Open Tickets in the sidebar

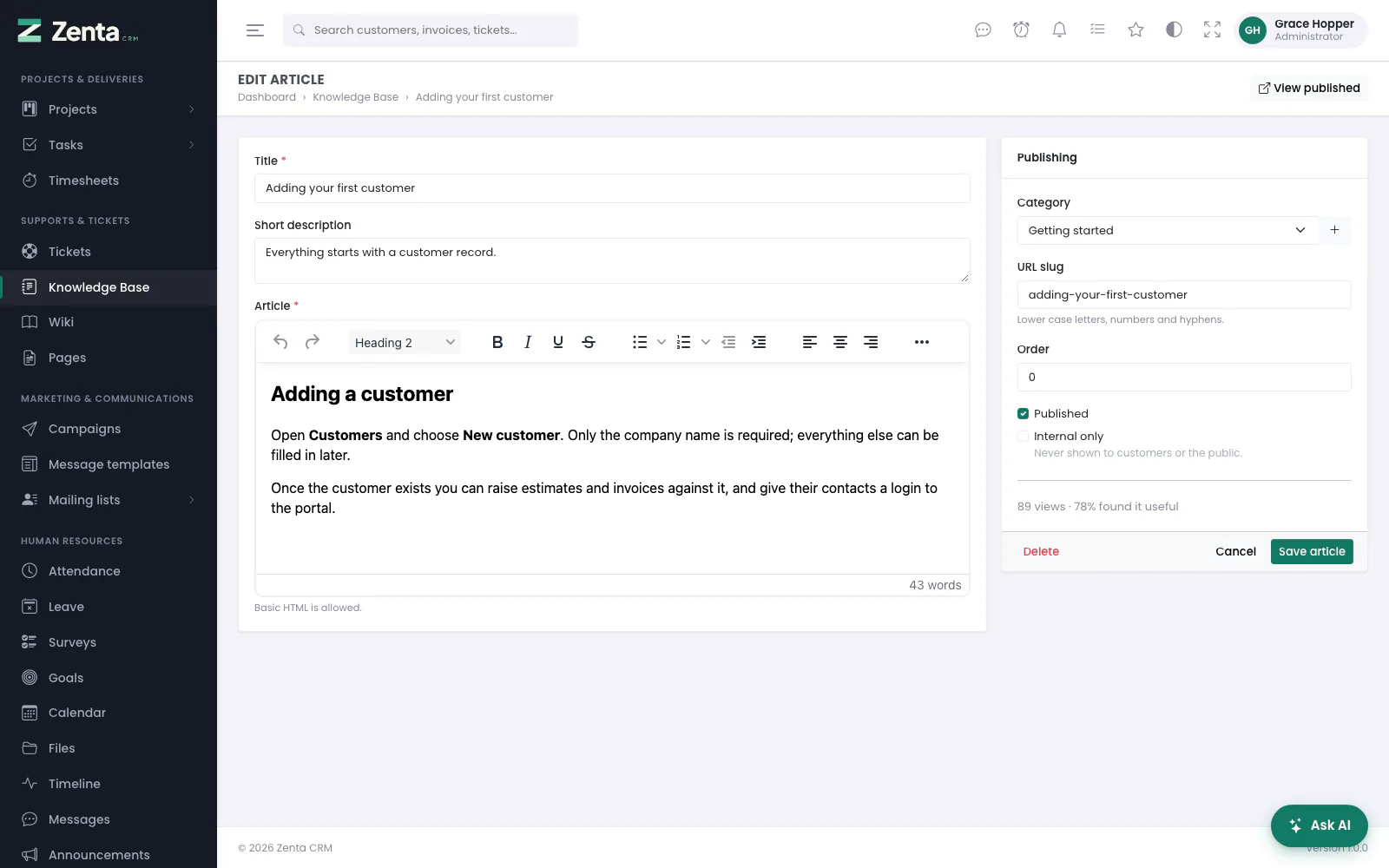[109, 252]
